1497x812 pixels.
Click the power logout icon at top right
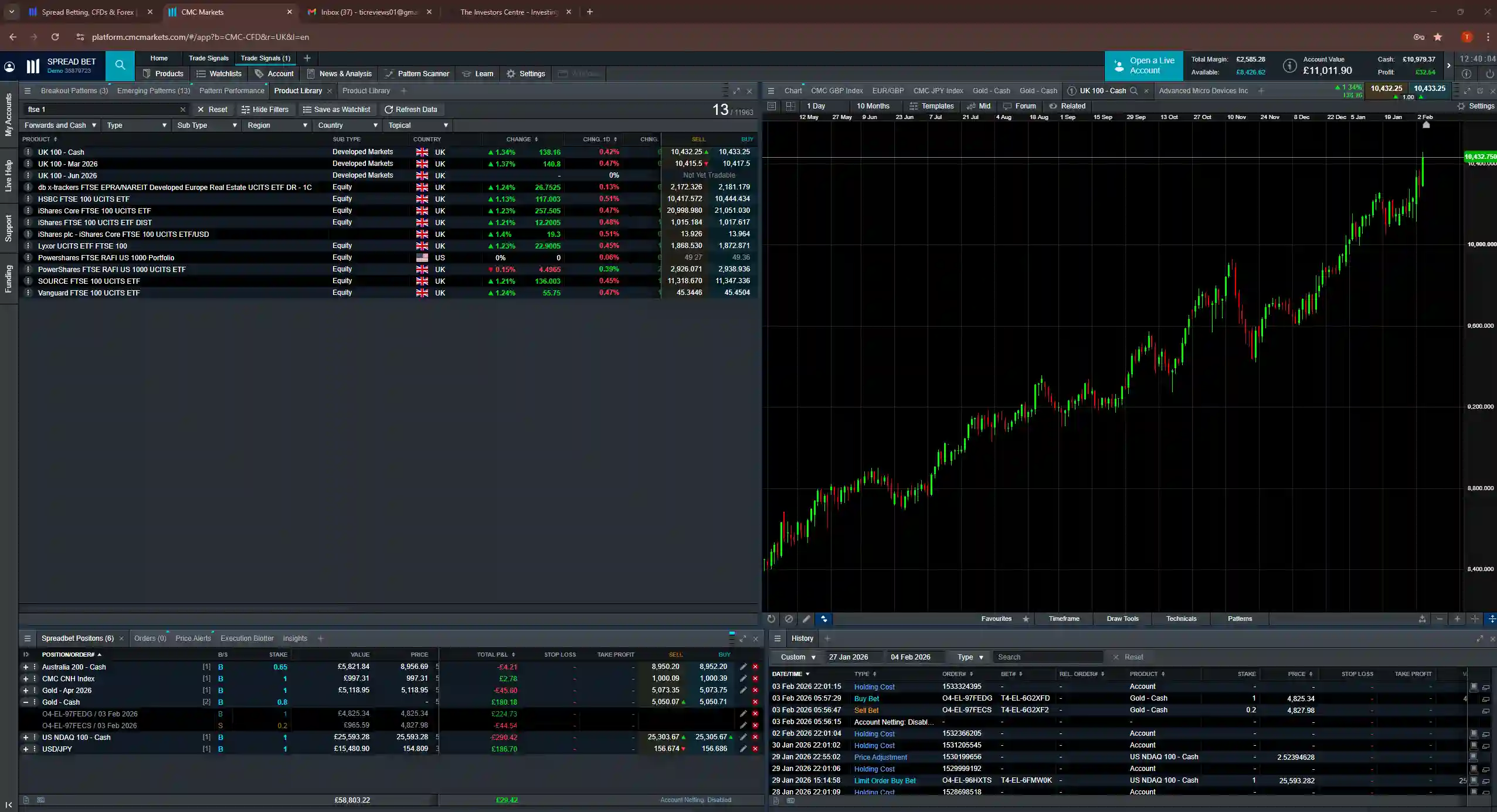[1489, 73]
